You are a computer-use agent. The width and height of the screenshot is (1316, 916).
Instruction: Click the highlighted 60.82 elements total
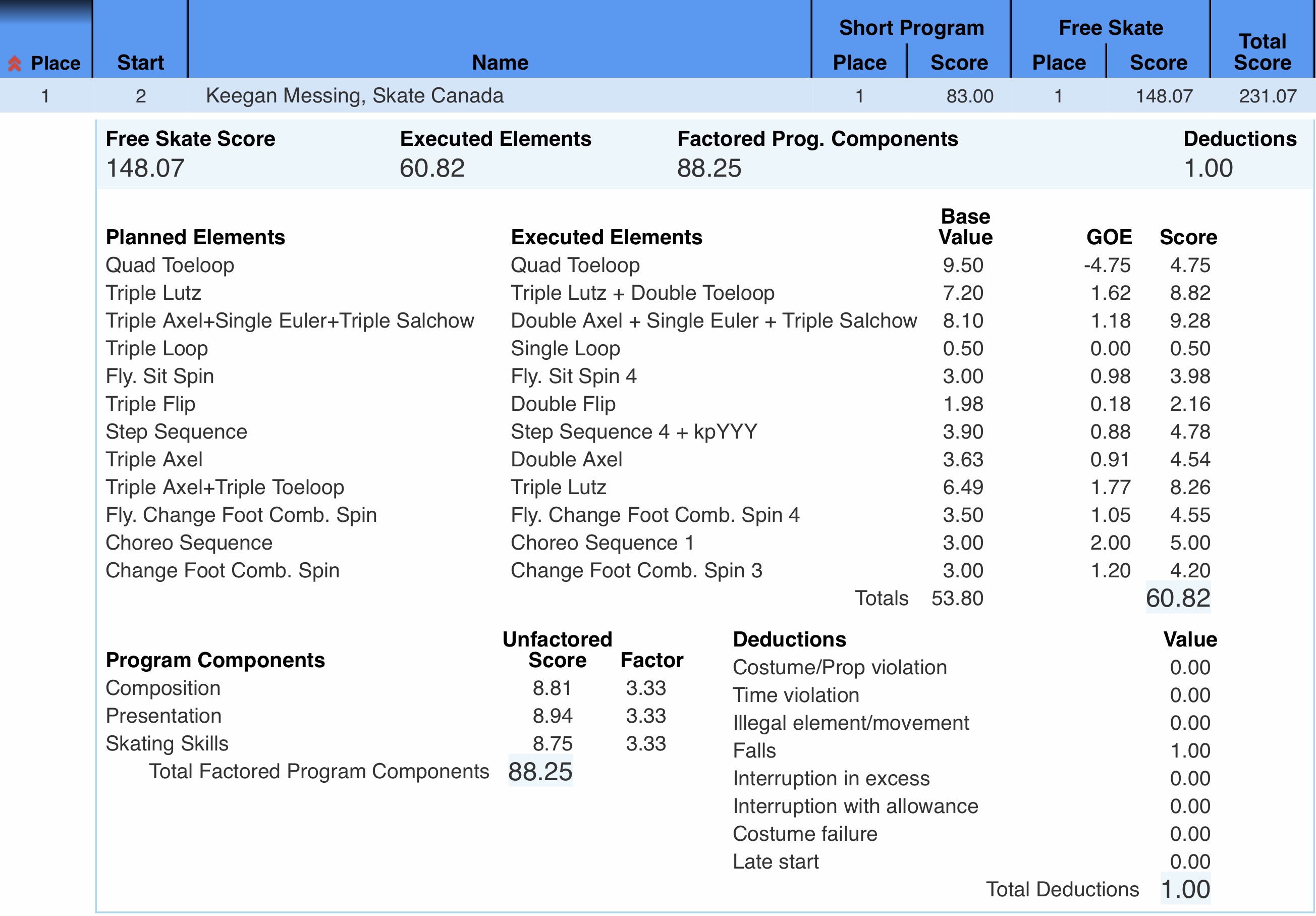(1177, 598)
